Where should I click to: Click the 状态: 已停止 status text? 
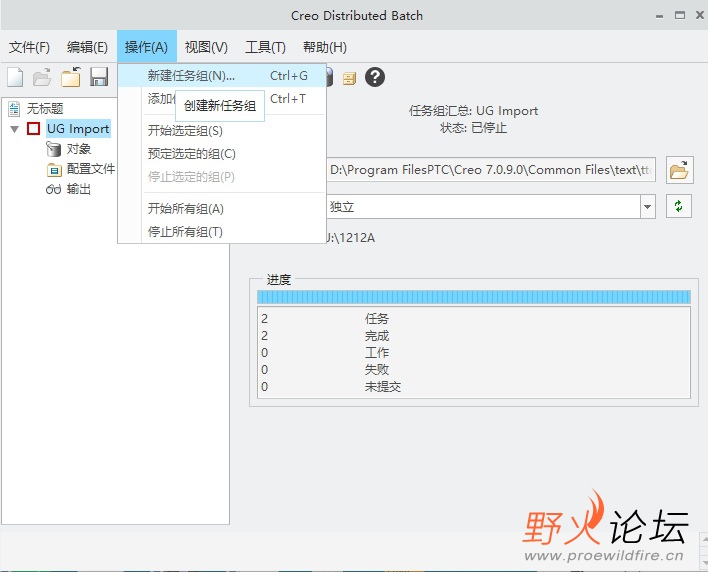coord(473,128)
